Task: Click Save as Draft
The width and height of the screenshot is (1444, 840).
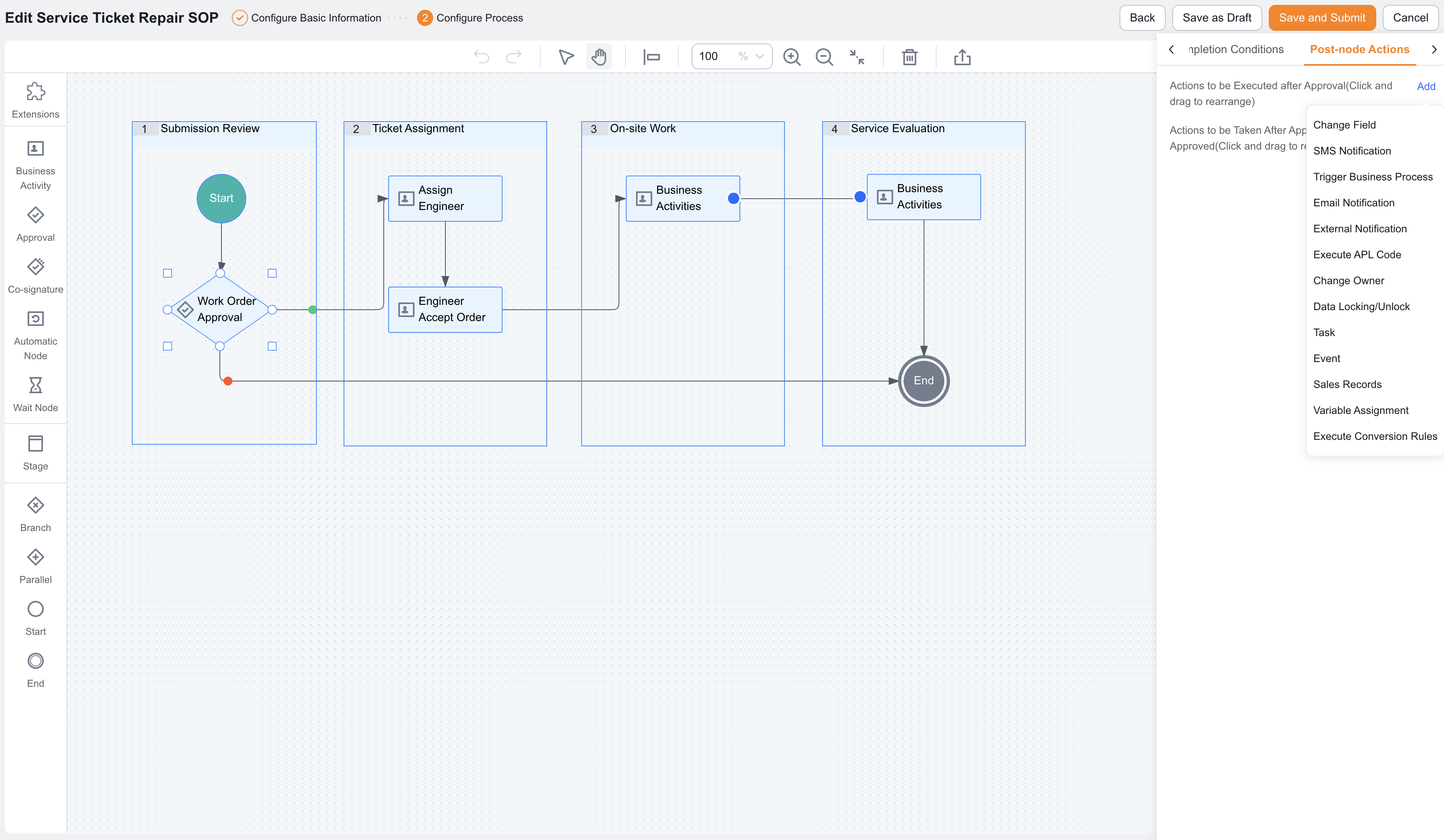Action: click(1217, 18)
